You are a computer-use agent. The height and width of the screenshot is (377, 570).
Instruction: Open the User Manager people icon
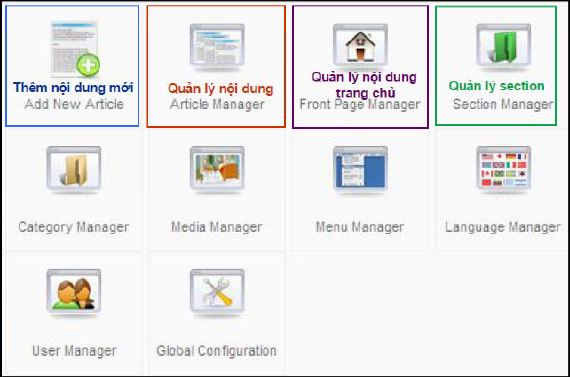click(74, 292)
